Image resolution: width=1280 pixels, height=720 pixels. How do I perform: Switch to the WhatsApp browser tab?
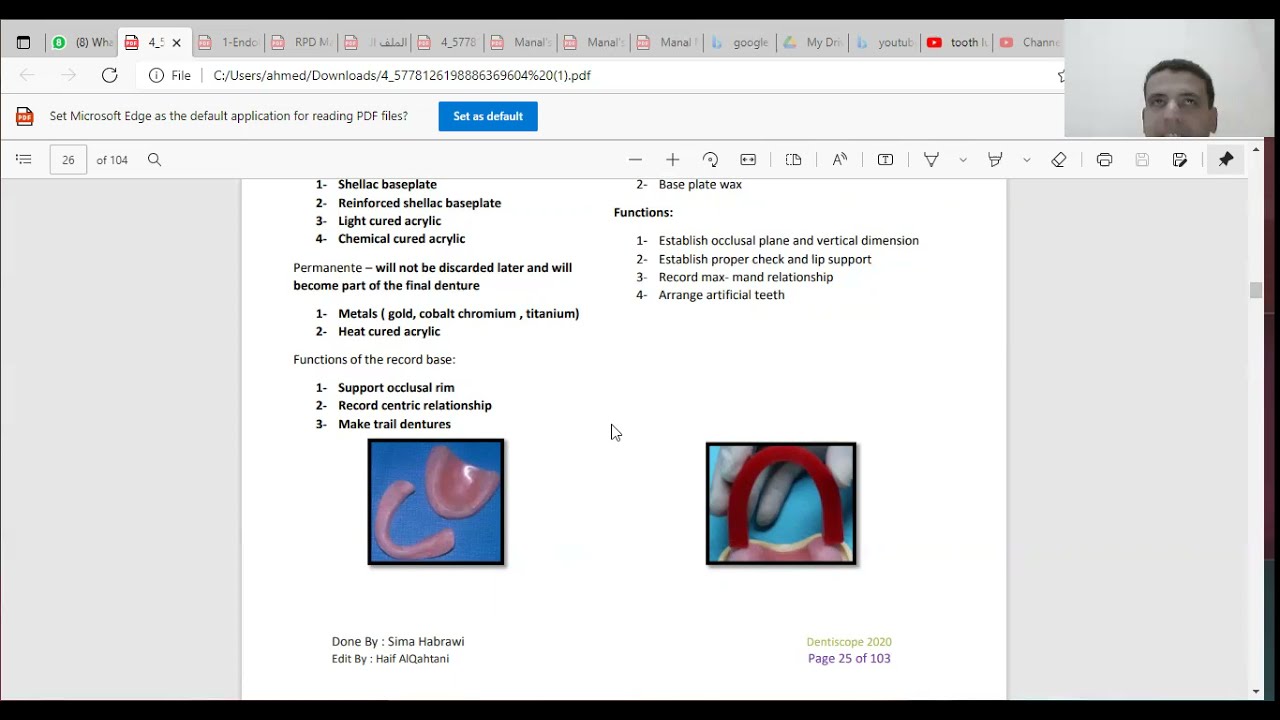pyautogui.click(x=84, y=42)
